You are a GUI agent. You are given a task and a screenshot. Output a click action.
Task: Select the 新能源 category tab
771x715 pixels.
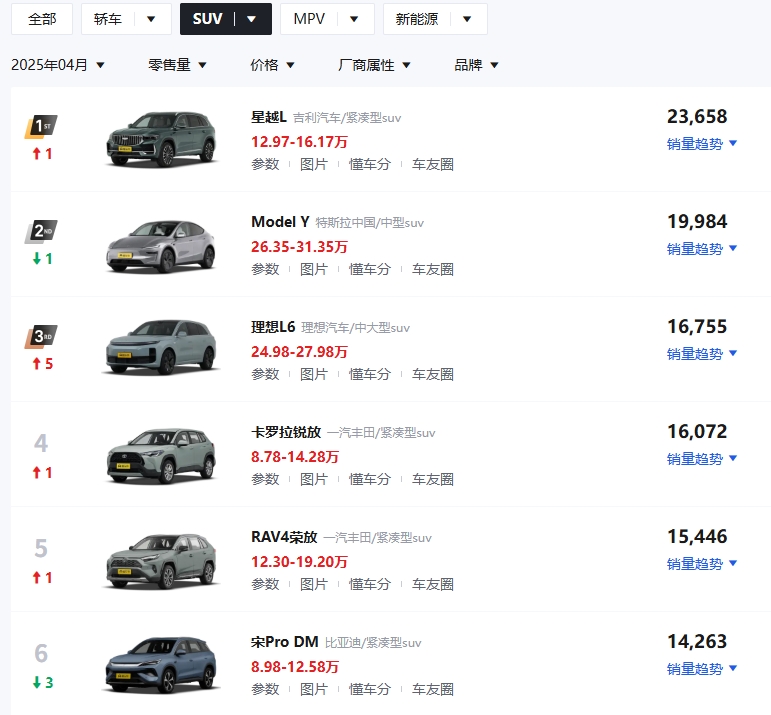point(417,19)
